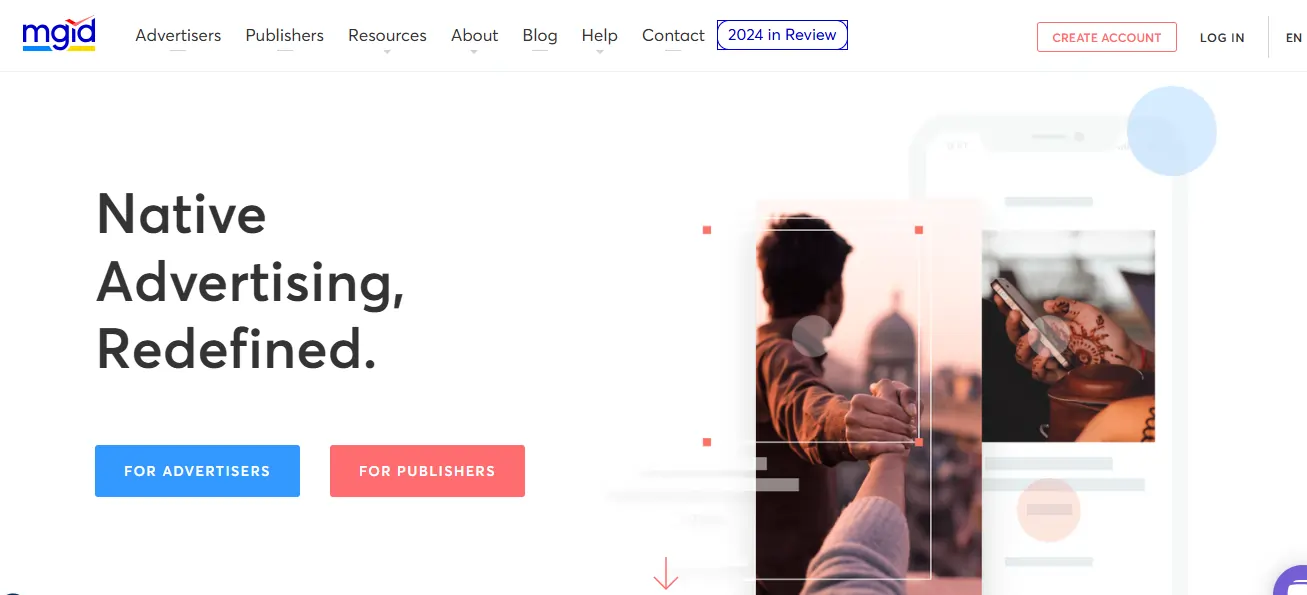The image size is (1307, 595).
Task: Open the Advertisers menu item
Action: point(178,36)
